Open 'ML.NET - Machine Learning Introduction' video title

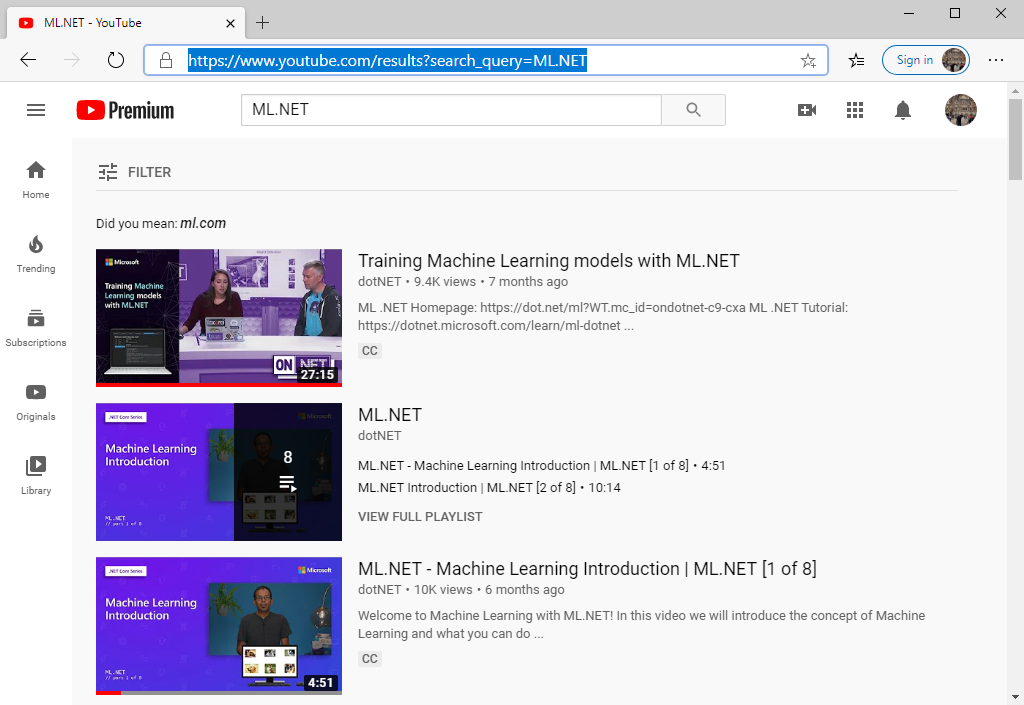pyautogui.click(x=587, y=569)
